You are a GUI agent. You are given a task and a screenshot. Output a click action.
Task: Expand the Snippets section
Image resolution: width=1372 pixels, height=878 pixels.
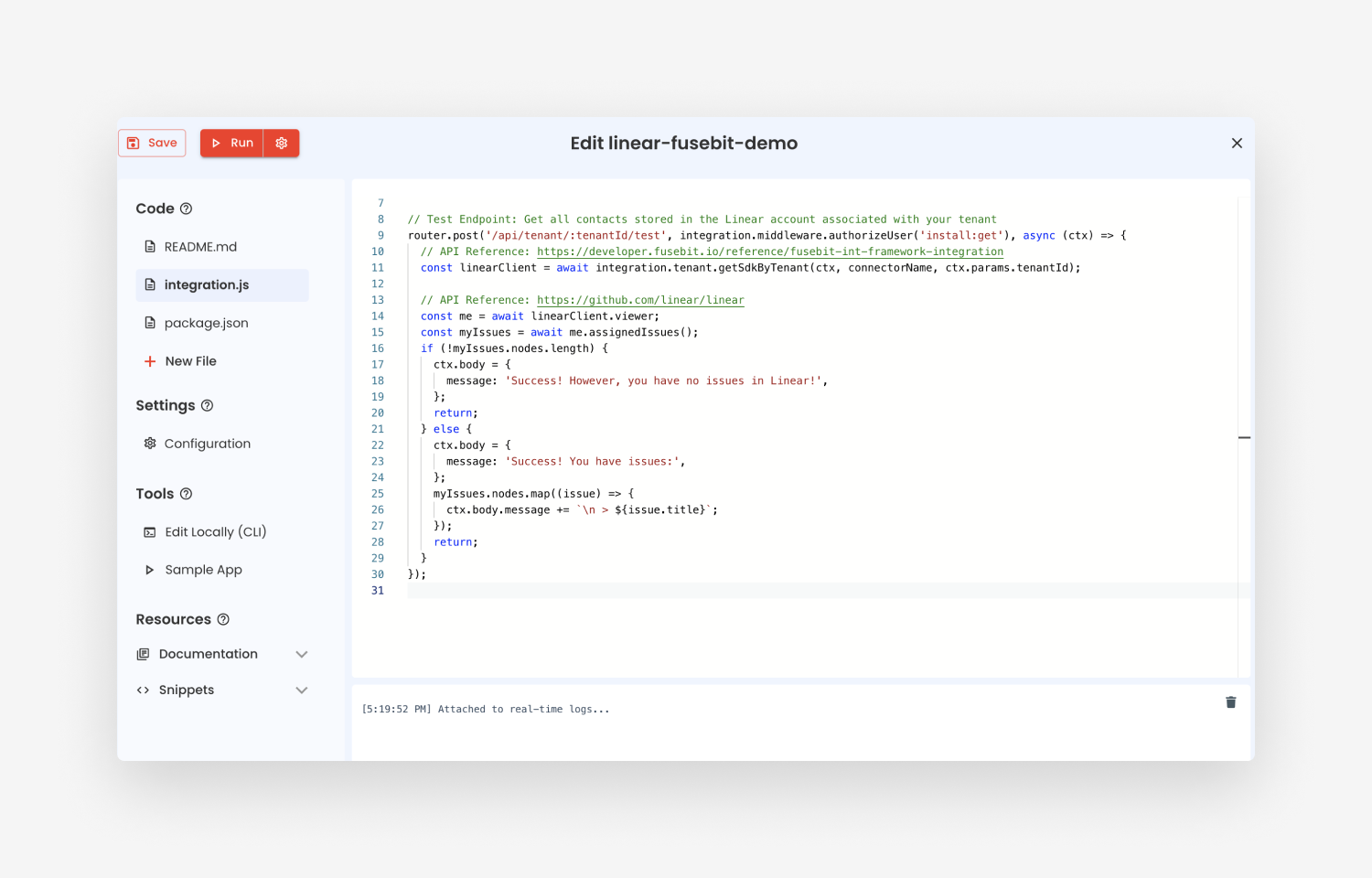pos(222,691)
